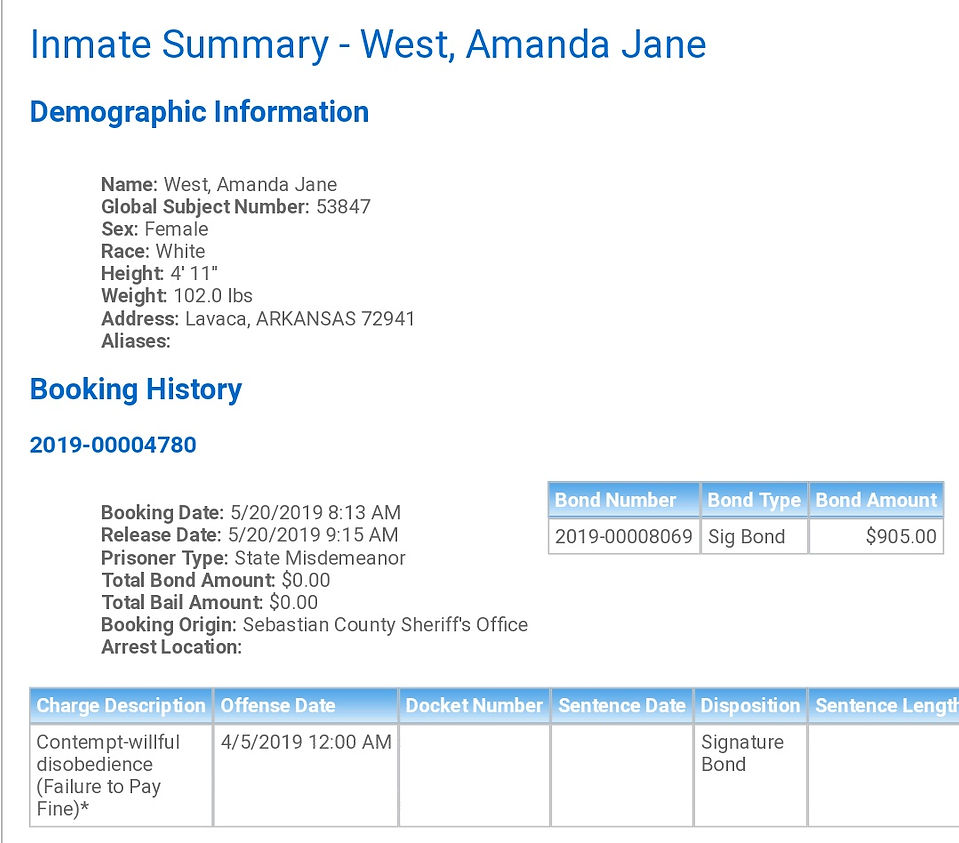Click the Bond Number column header
The image size is (959, 843).
point(624,500)
